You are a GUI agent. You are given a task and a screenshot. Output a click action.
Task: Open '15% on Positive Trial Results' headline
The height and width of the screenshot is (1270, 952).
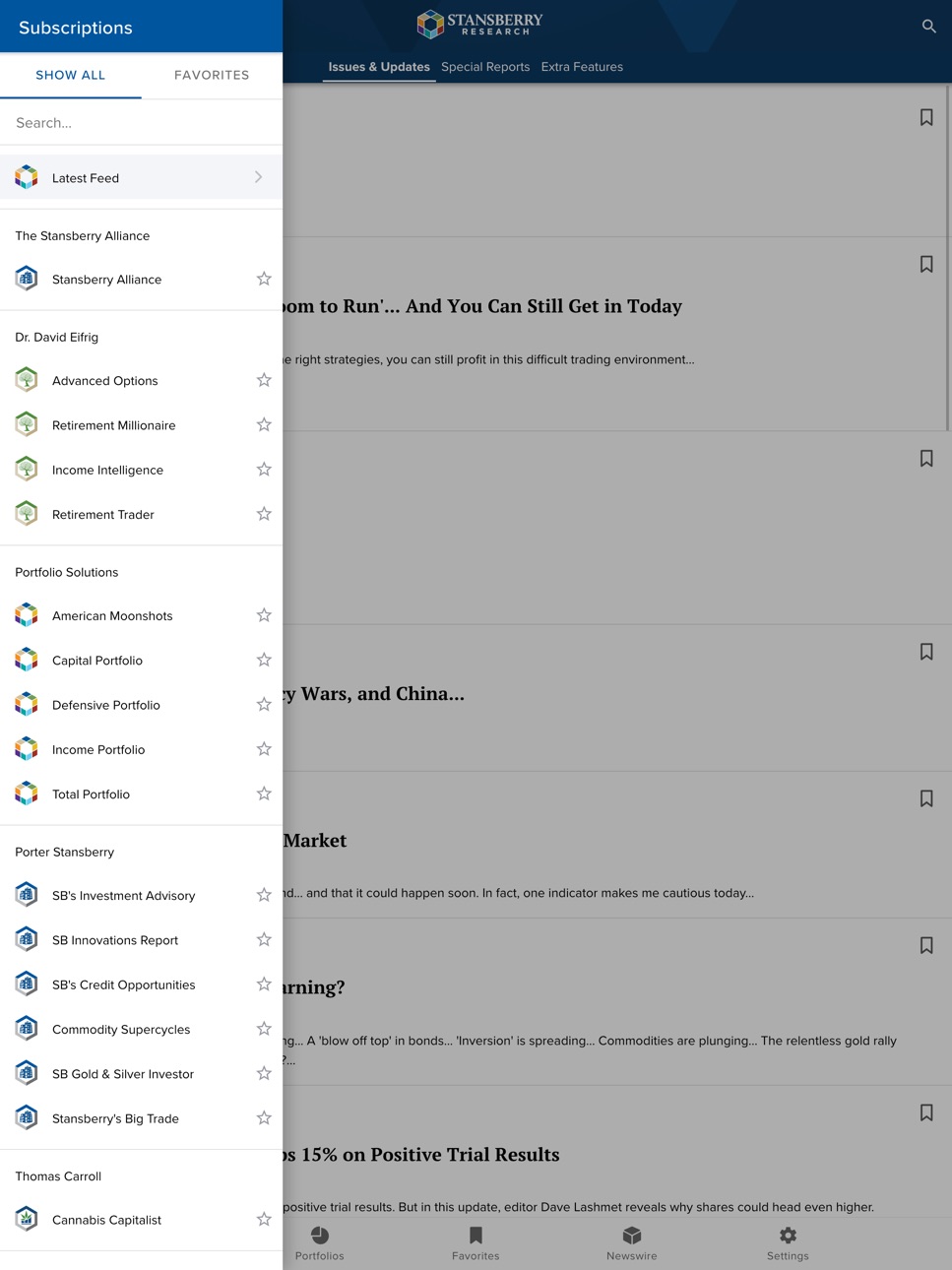tap(421, 1154)
